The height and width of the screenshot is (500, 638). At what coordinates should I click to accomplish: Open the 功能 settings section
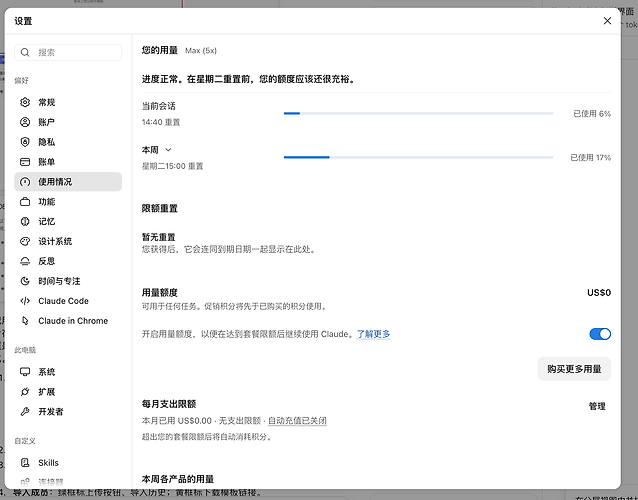click(x=68, y=202)
